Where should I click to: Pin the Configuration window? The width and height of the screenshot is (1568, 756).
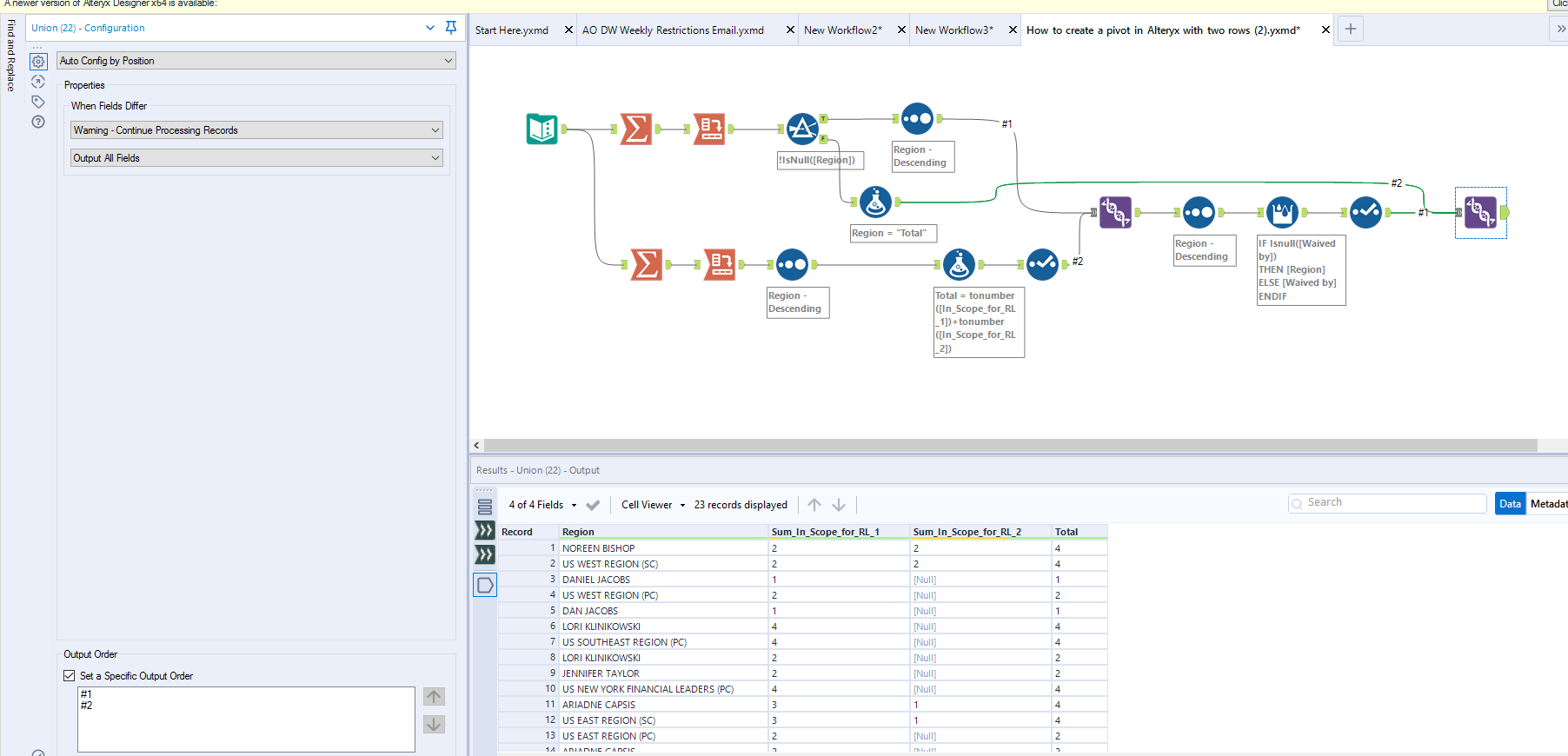[451, 28]
